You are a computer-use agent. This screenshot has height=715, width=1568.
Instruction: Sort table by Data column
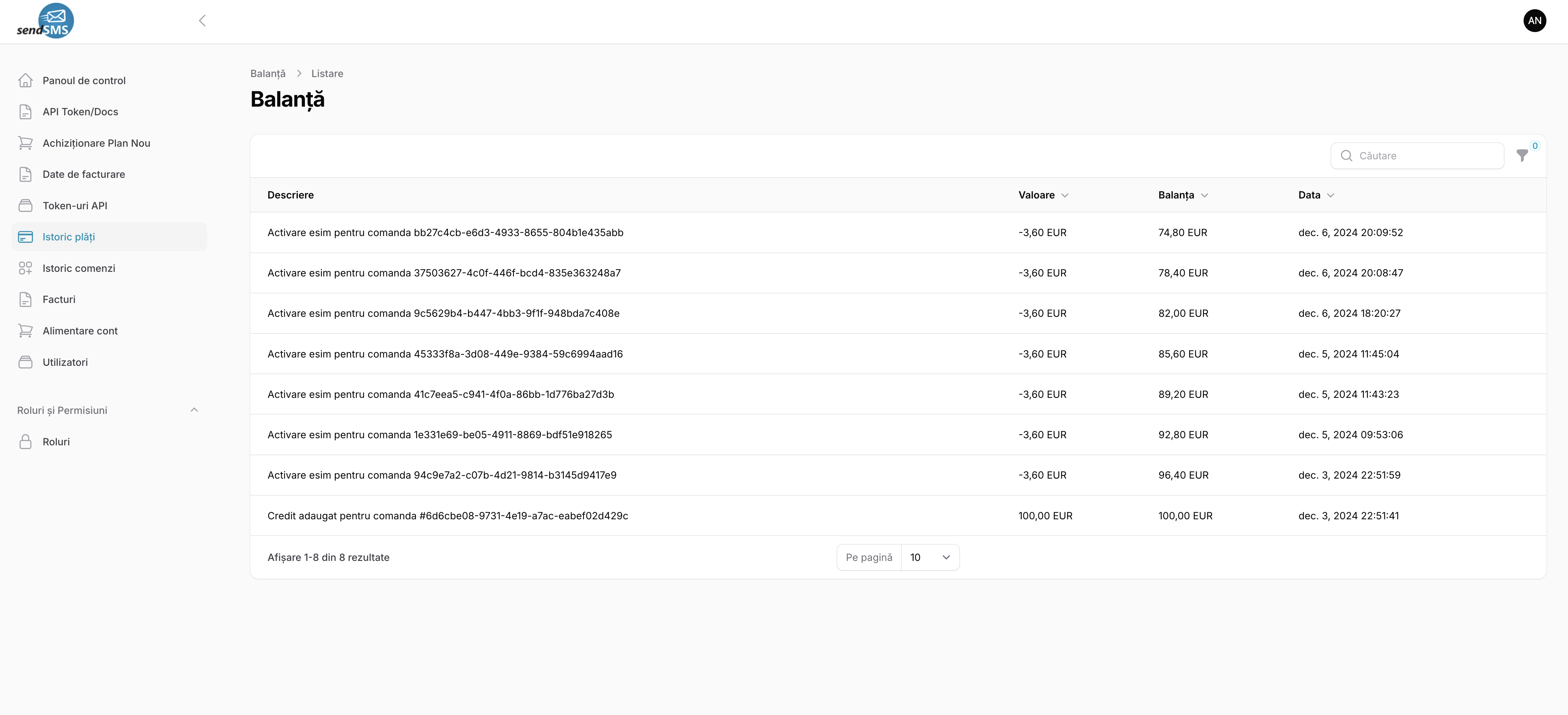[x=1316, y=195]
